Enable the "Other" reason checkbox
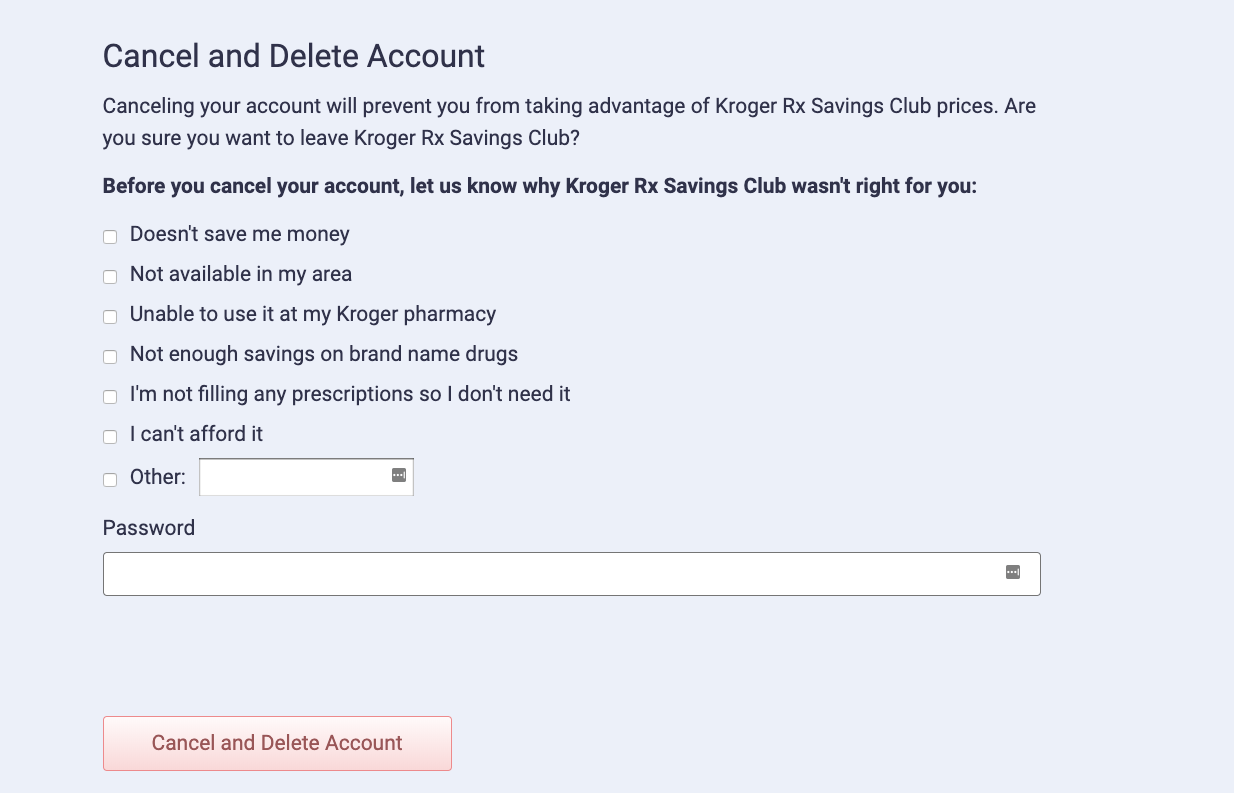Screen dimensions: 1234x793 tap(110, 479)
